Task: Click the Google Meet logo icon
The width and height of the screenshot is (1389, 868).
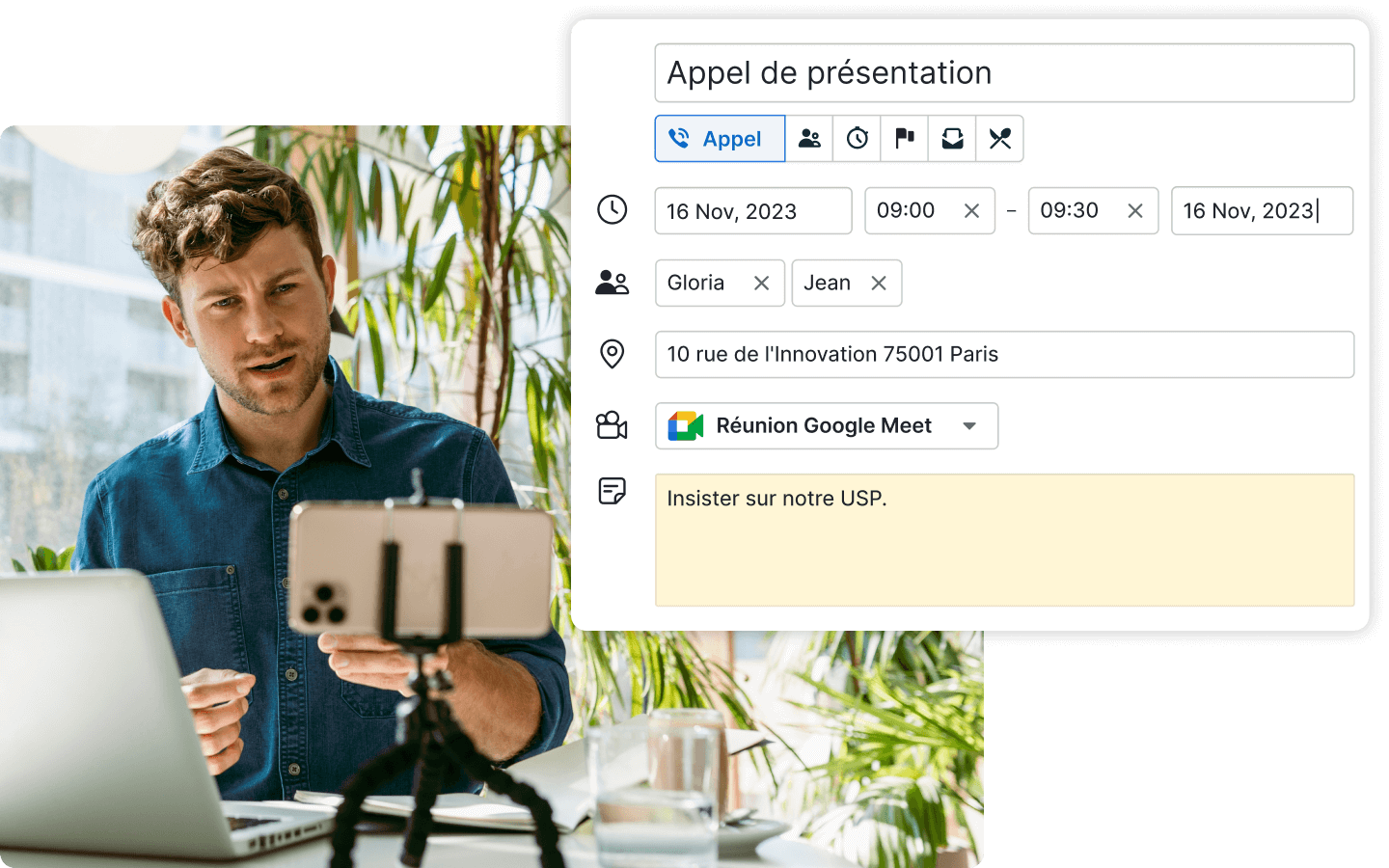Action: pos(686,426)
